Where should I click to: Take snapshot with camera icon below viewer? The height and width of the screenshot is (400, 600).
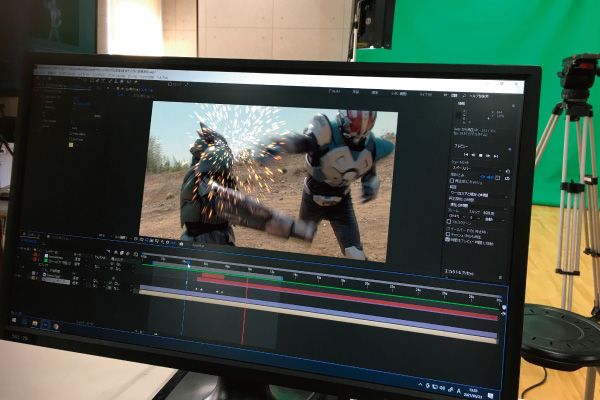(181, 244)
